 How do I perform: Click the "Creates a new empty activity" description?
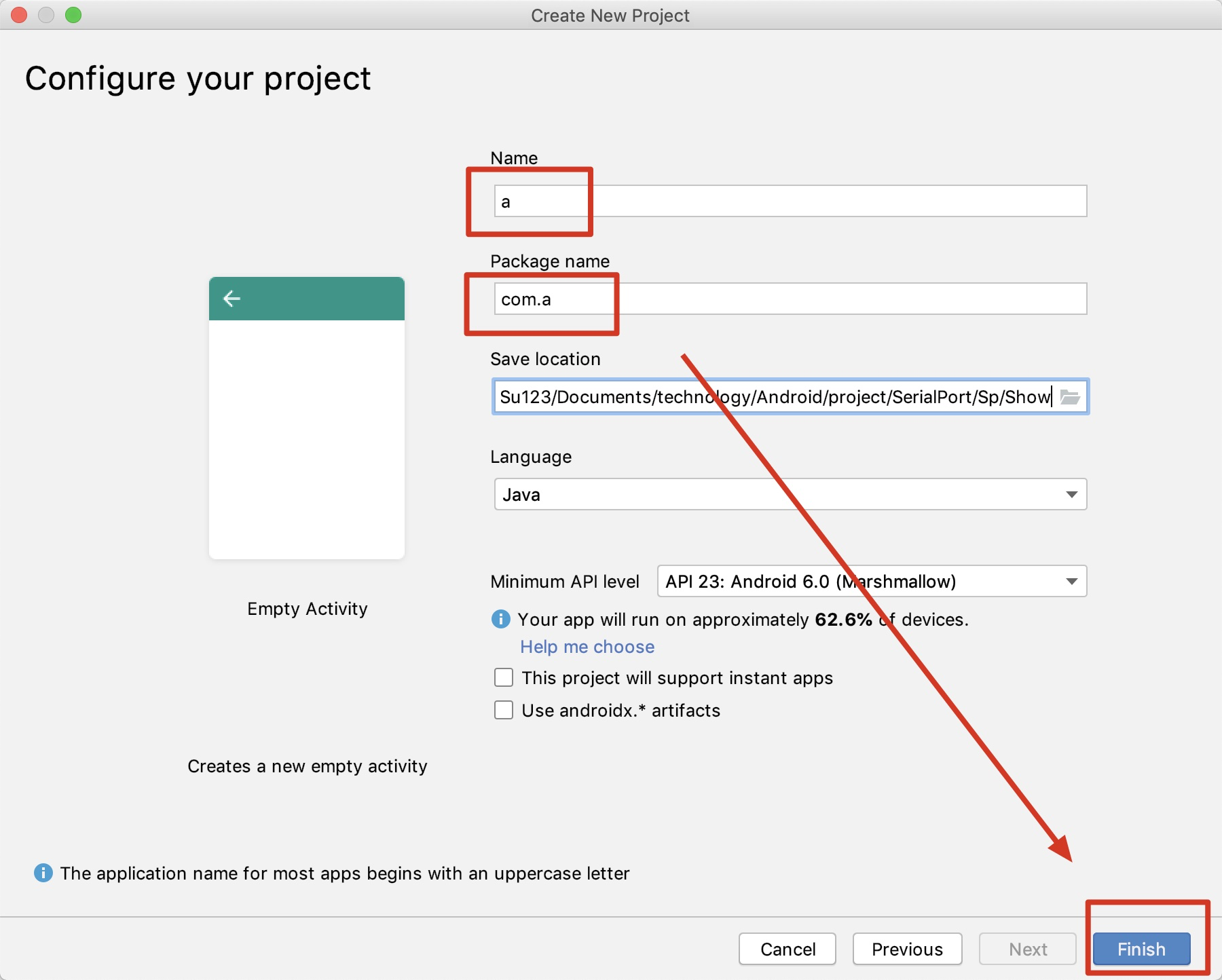[x=308, y=766]
